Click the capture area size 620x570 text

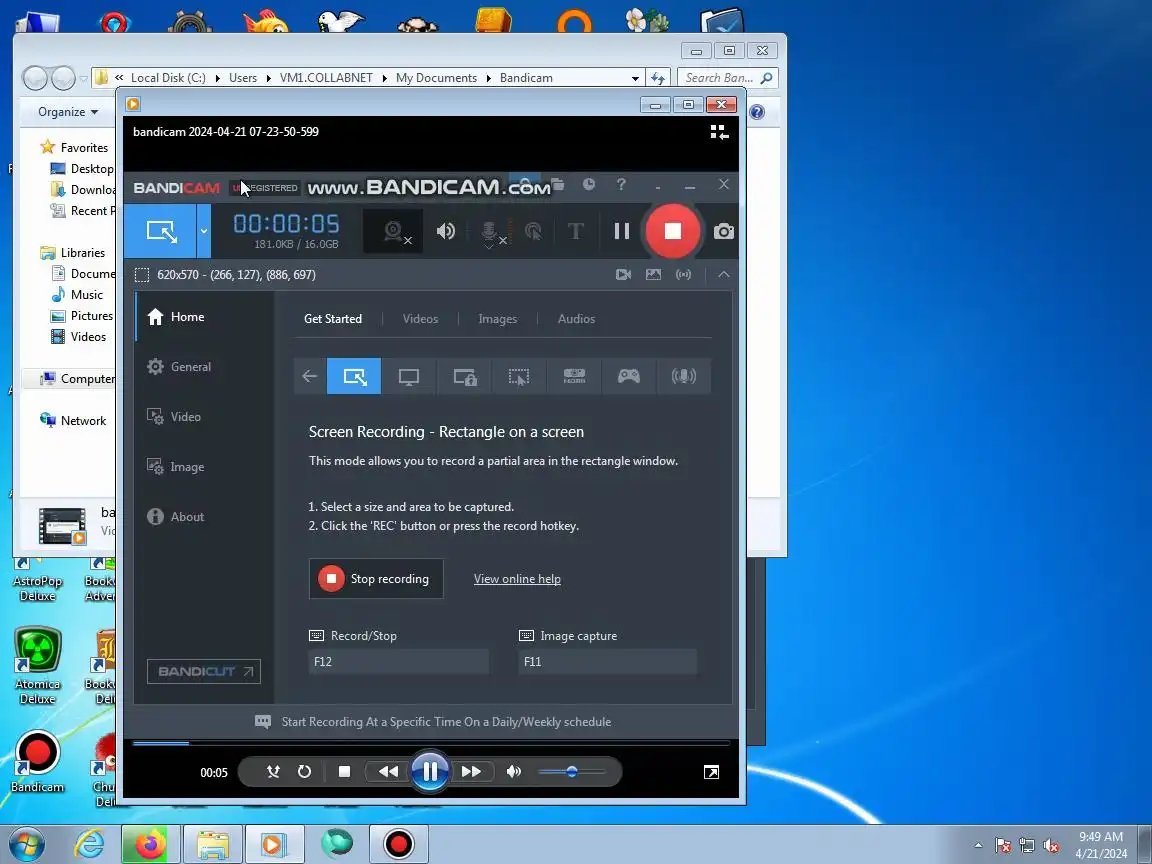click(236, 275)
